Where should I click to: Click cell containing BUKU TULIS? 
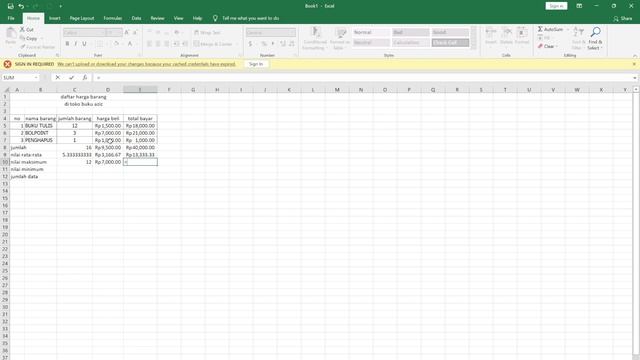pos(40,126)
